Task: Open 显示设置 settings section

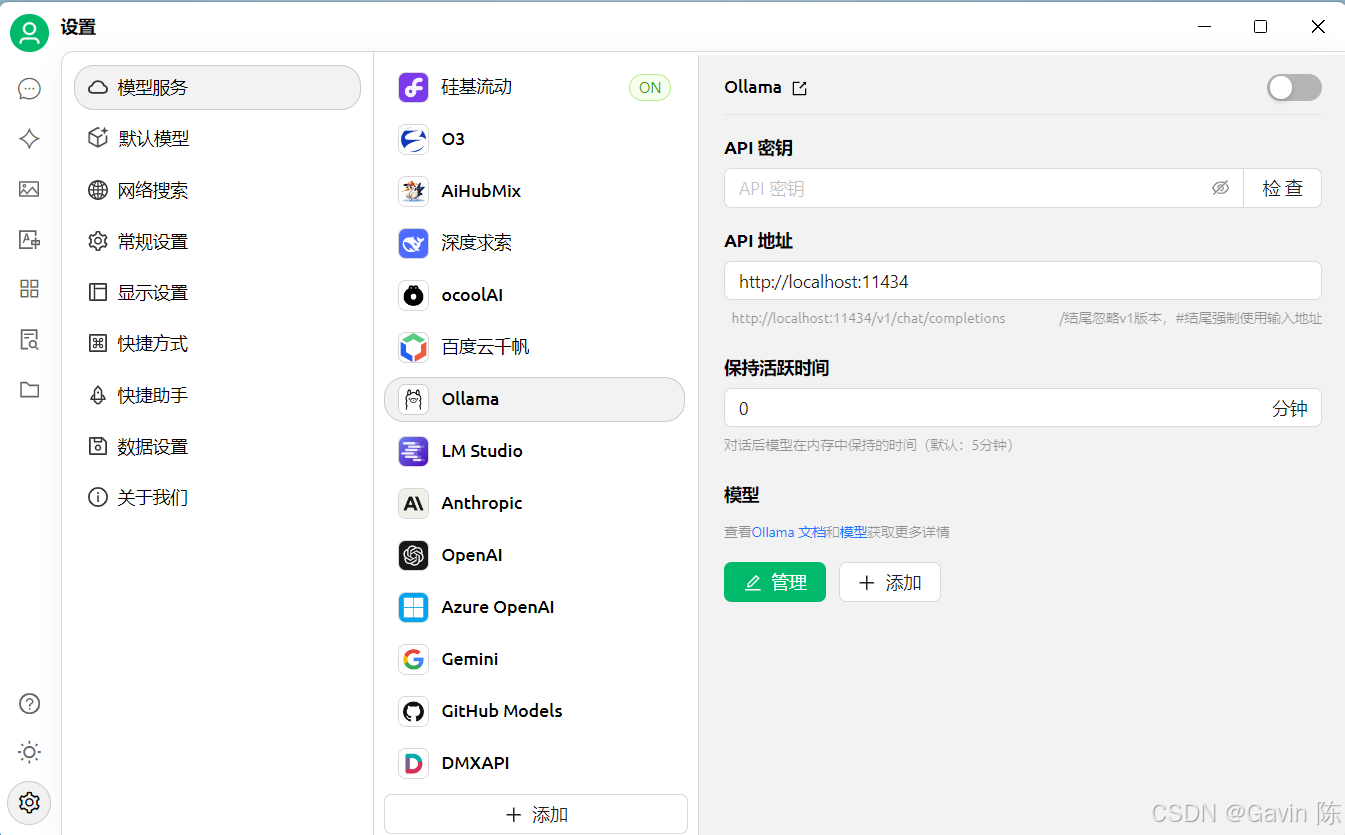Action: [217, 293]
